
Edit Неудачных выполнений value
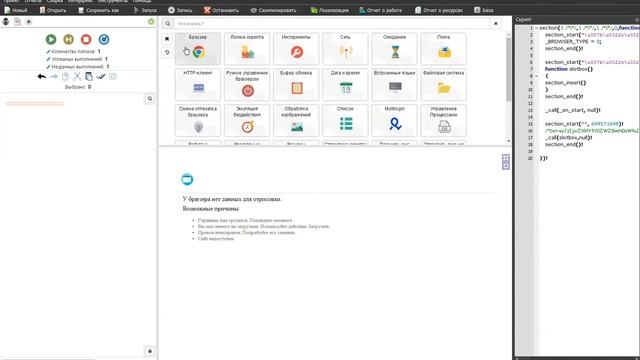tap(78, 67)
